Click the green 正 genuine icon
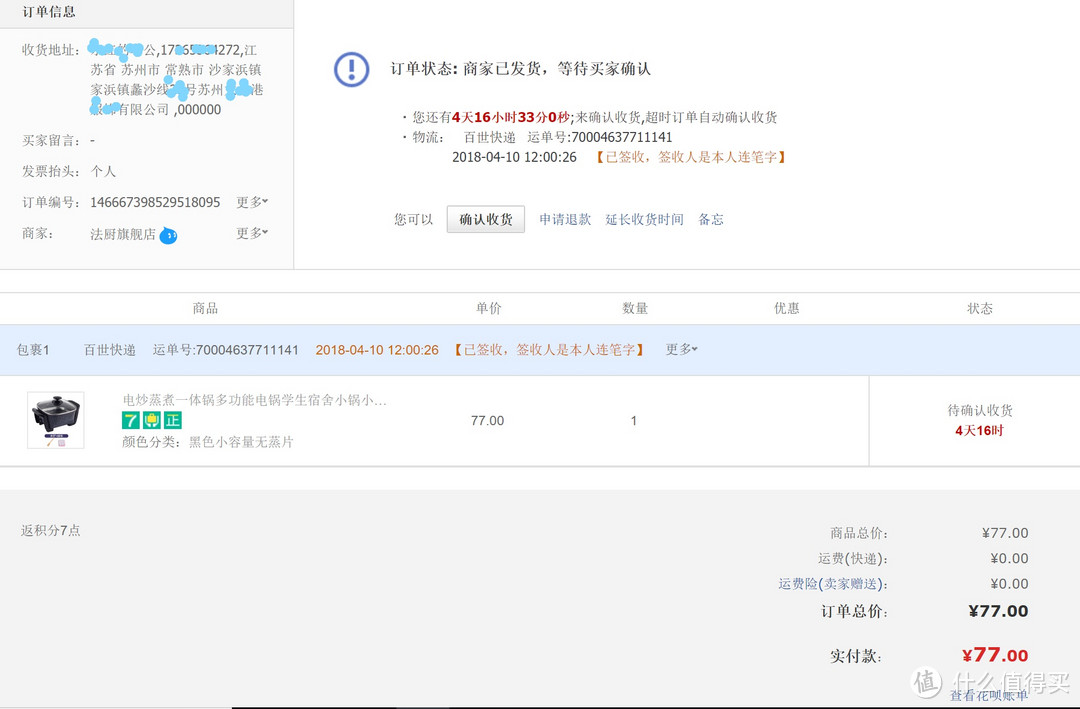This screenshot has width=1080, height=709. pyautogui.click(x=172, y=420)
